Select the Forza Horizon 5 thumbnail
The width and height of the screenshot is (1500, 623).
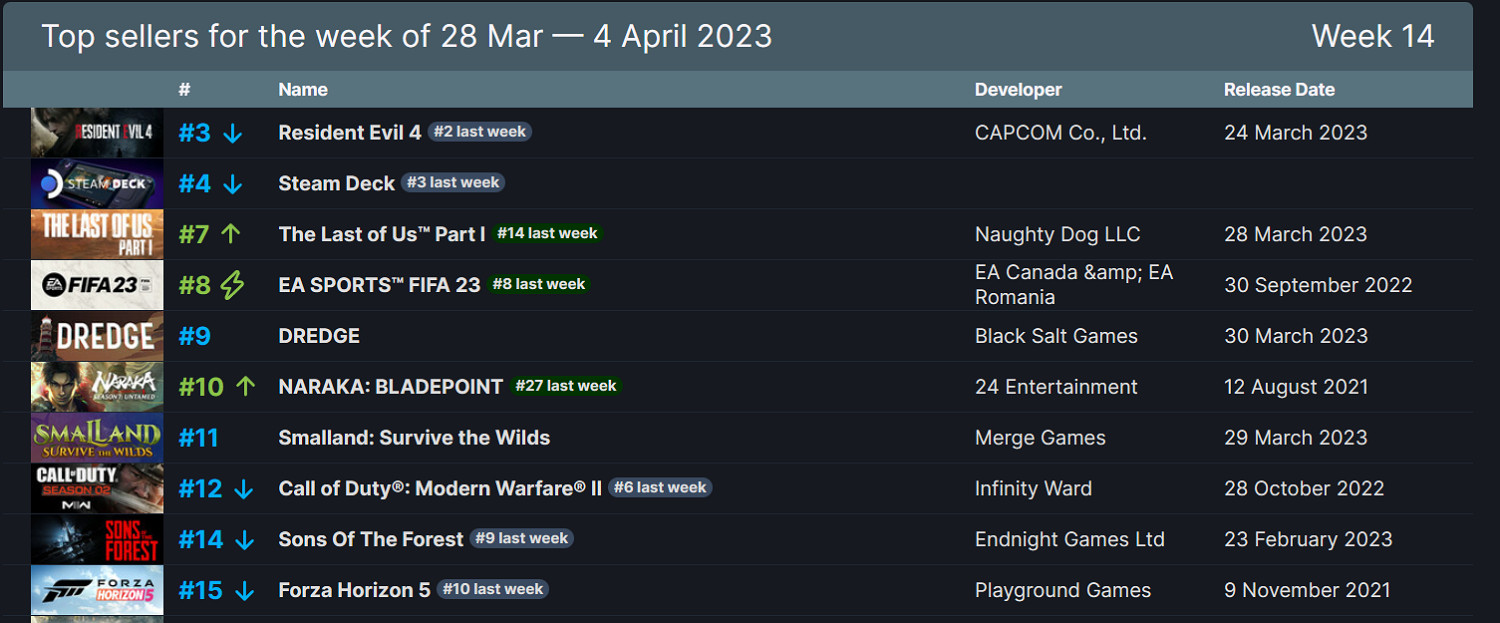click(97, 591)
